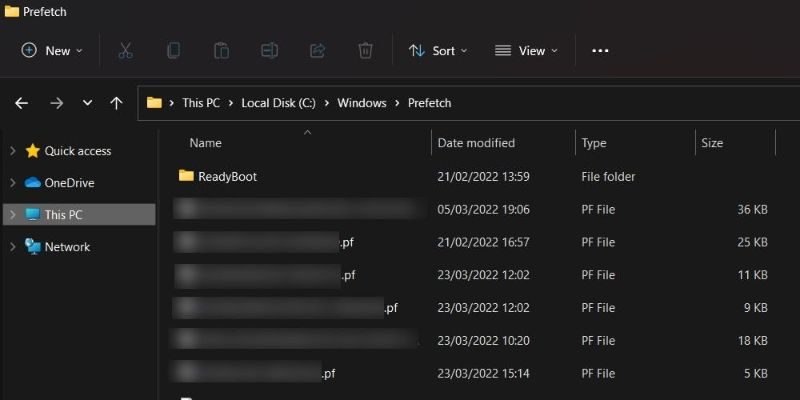Click the 9 KB size cell
800x400 pixels.
click(756, 308)
